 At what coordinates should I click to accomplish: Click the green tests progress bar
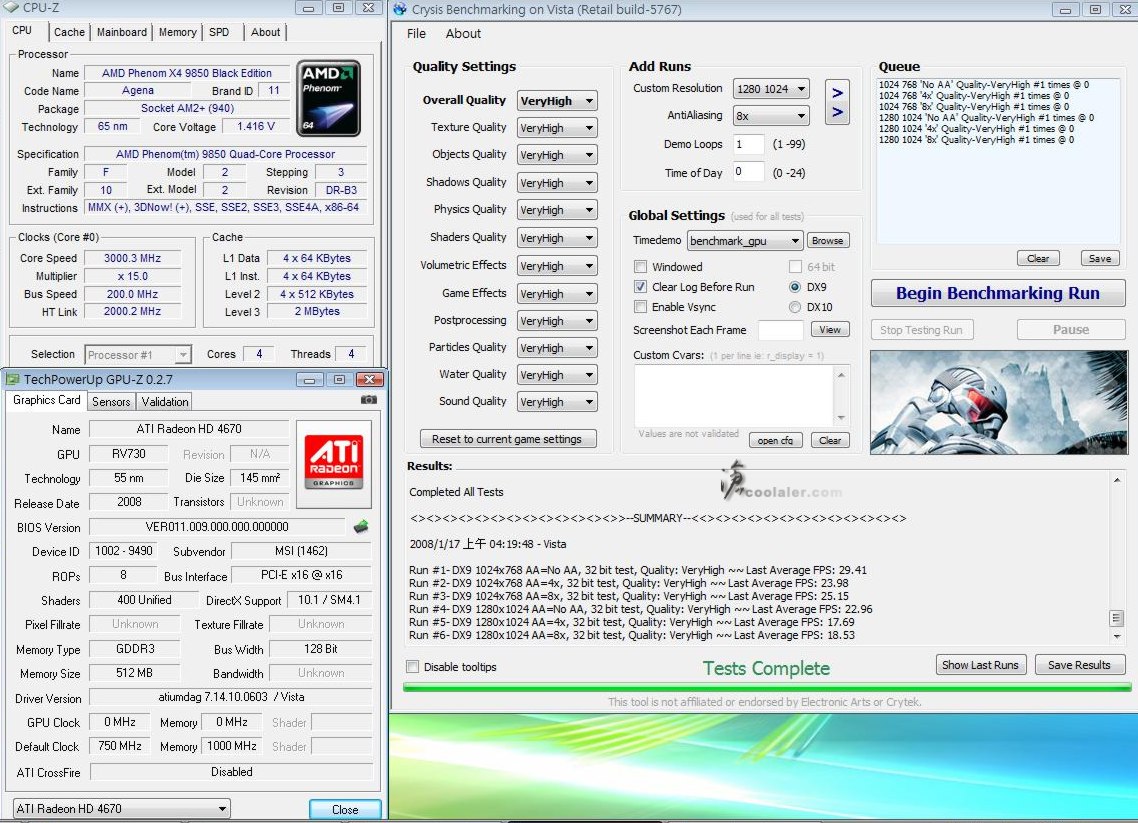pos(767,687)
